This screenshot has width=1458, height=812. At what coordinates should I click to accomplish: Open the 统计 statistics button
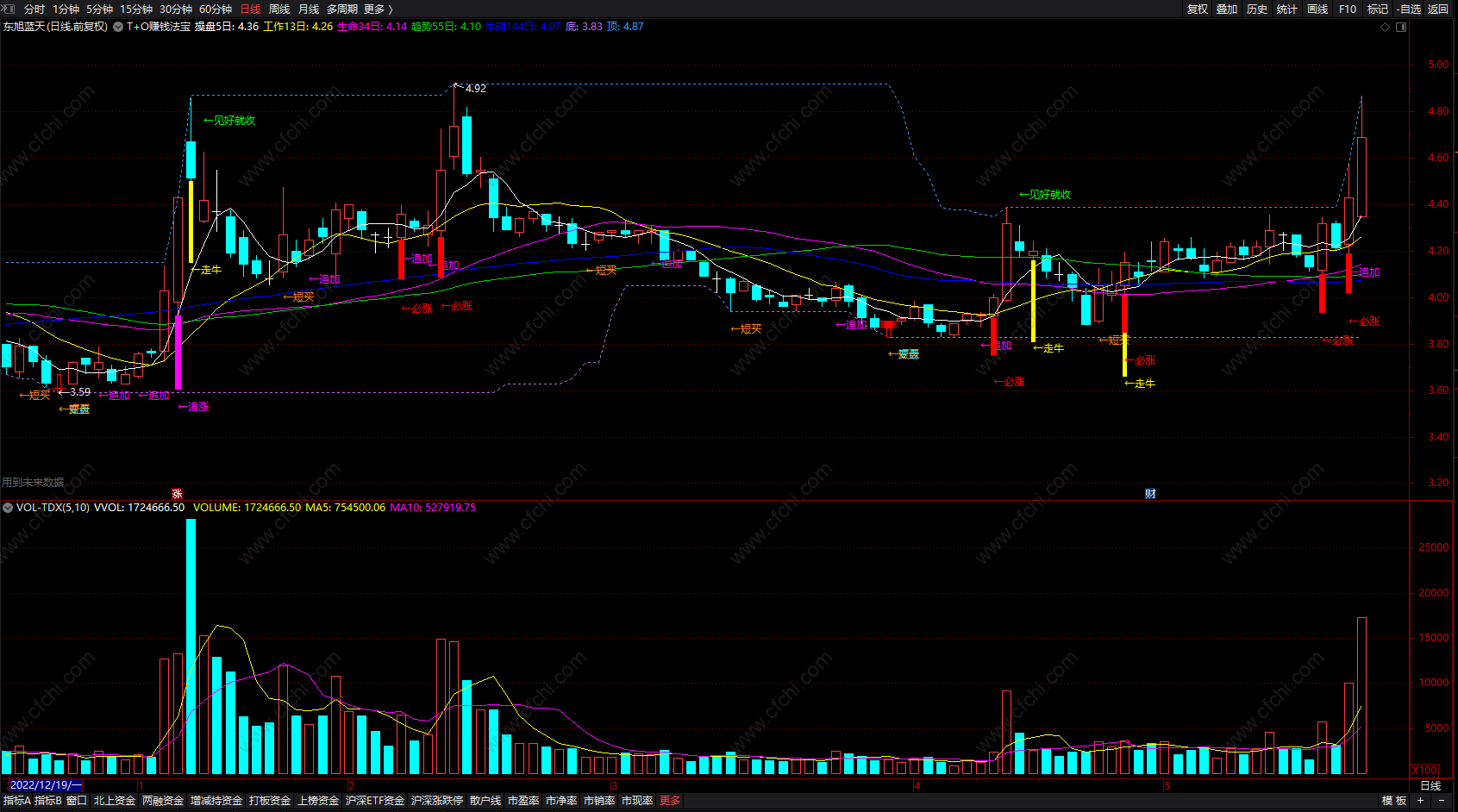(x=1287, y=9)
